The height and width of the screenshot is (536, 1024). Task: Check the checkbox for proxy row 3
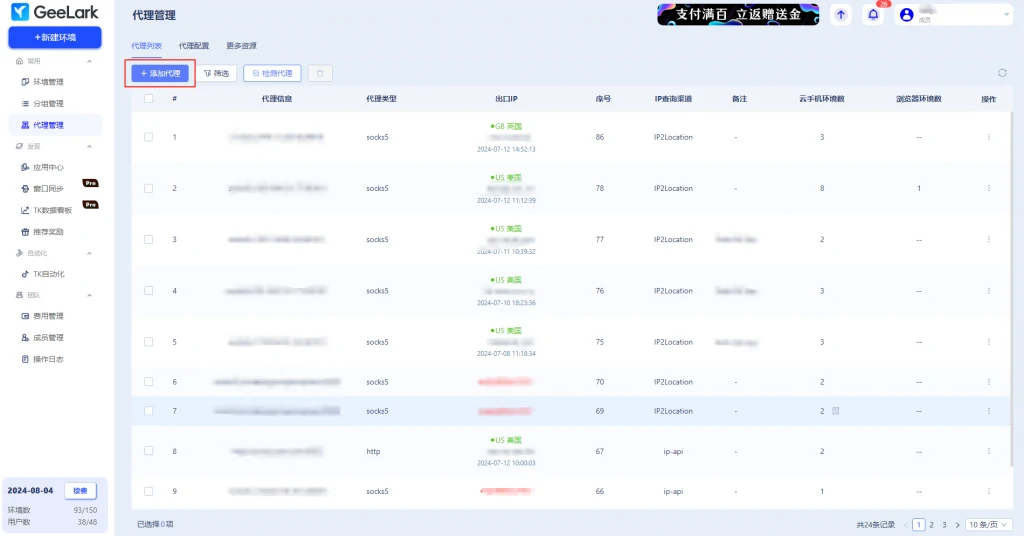[x=149, y=240]
